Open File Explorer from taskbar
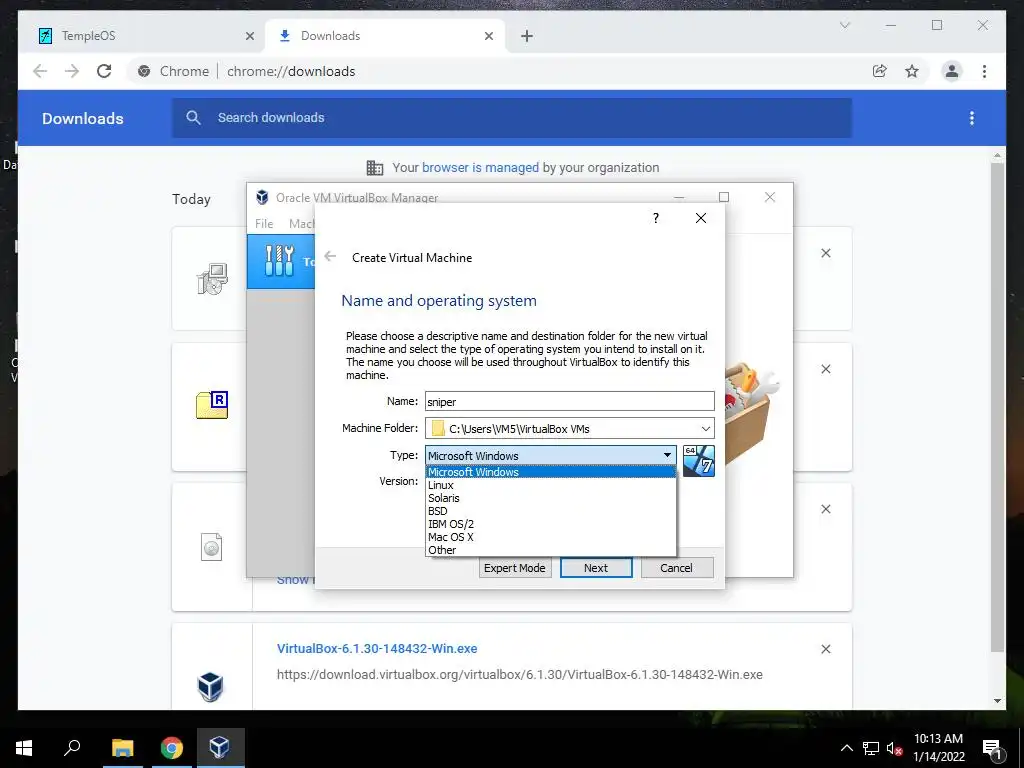The height and width of the screenshot is (768, 1024). [x=123, y=748]
